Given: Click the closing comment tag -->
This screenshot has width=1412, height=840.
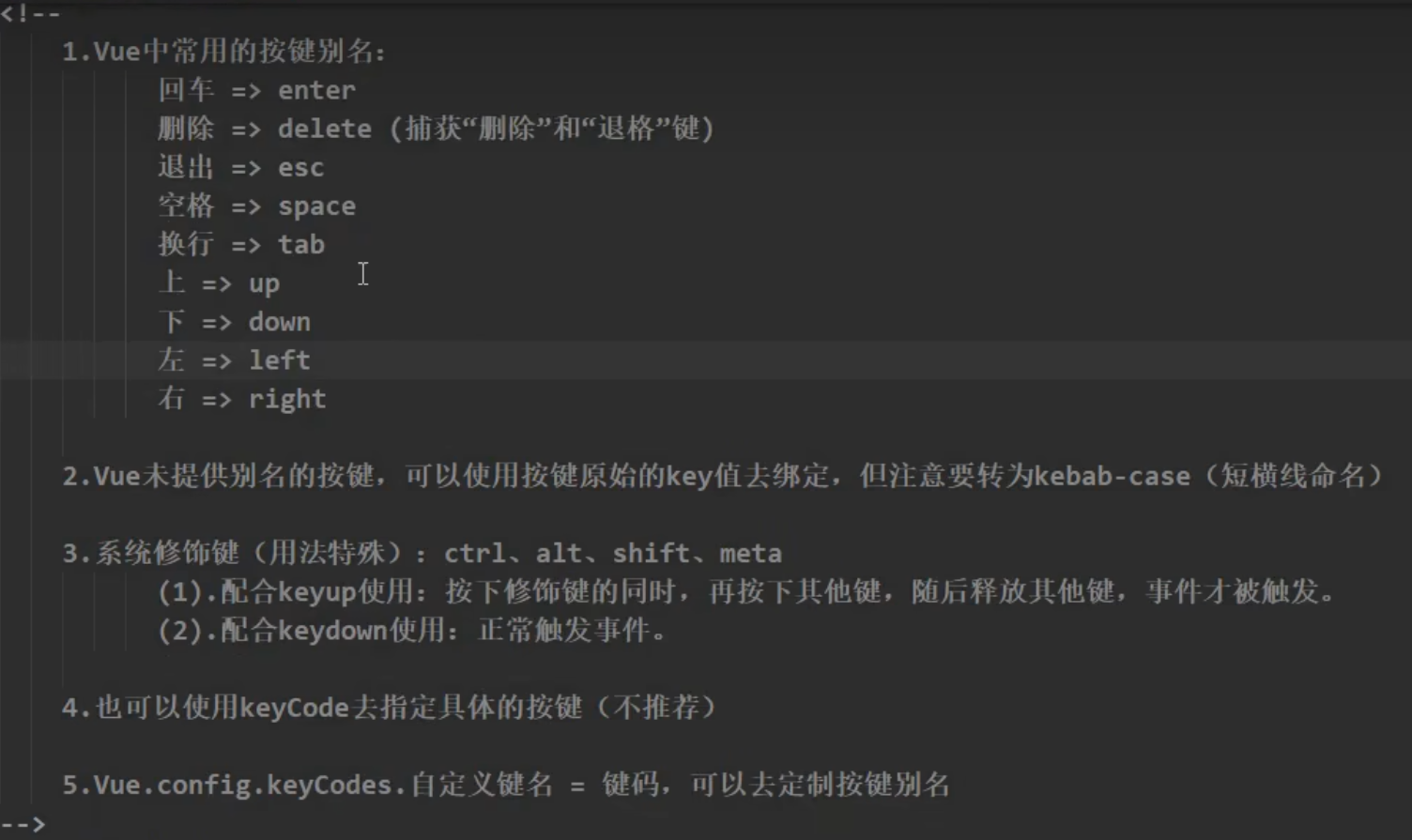Looking at the screenshot, I should coord(23,824).
